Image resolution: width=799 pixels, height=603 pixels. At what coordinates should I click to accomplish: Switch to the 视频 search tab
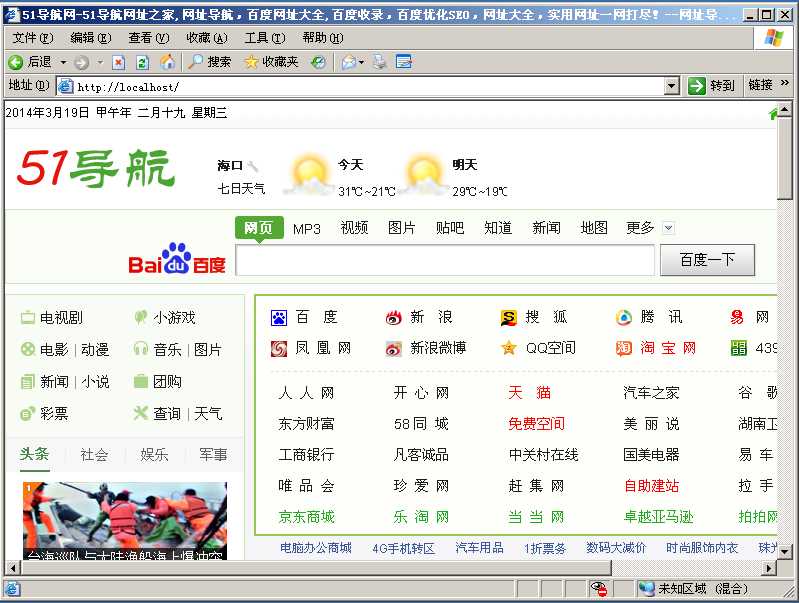tap(354, 228)
